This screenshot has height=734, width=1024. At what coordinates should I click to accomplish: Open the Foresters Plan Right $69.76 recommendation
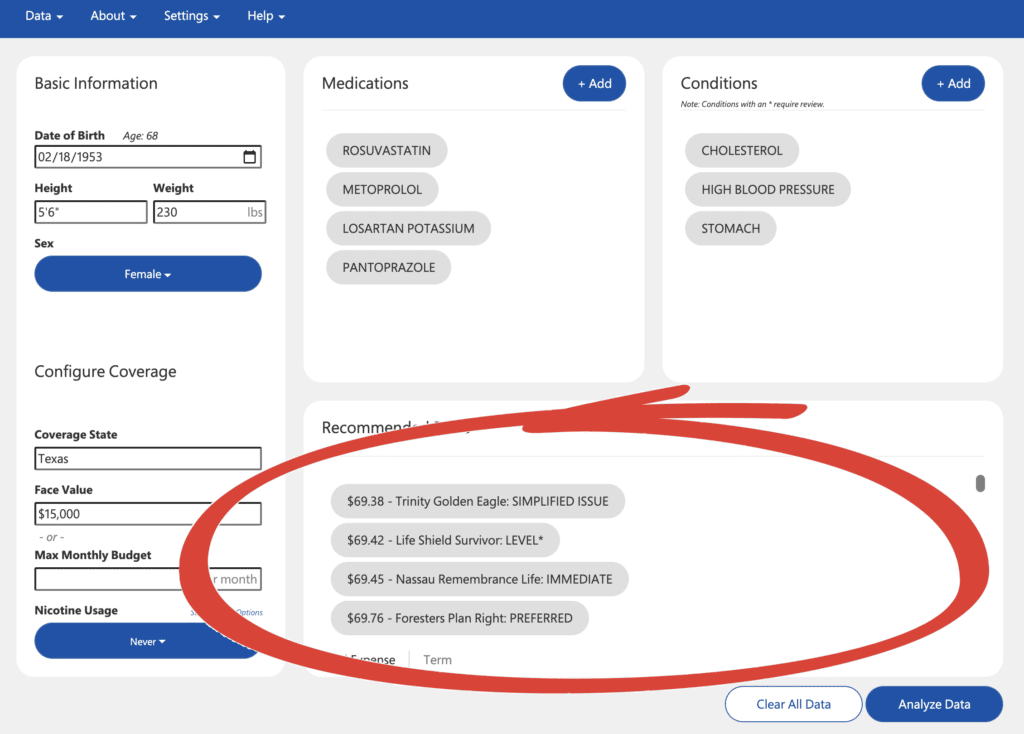tap(460, 618)
